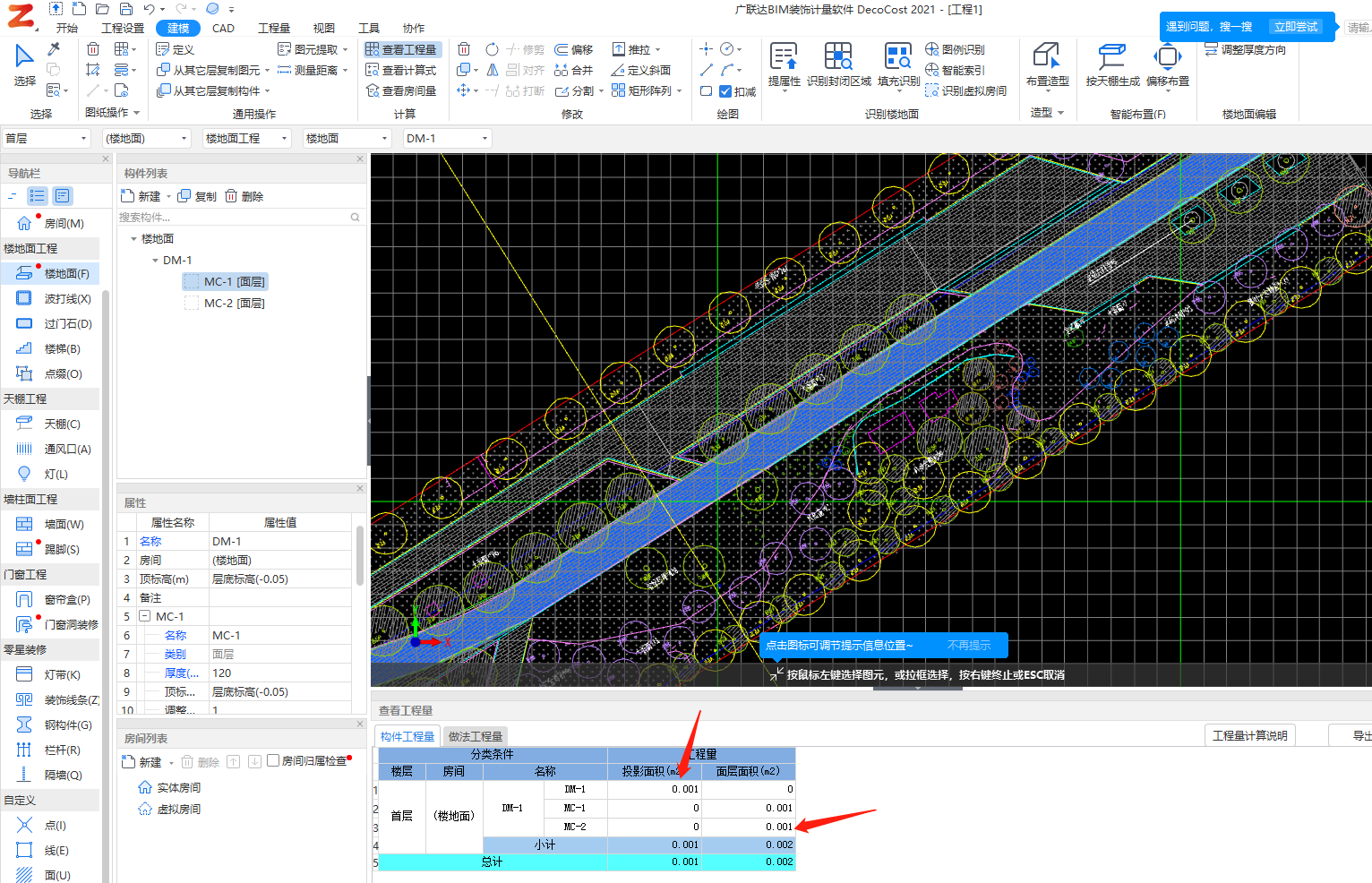
Task: Click 图例识别 in the ribbon
Action: pos(955,49)
